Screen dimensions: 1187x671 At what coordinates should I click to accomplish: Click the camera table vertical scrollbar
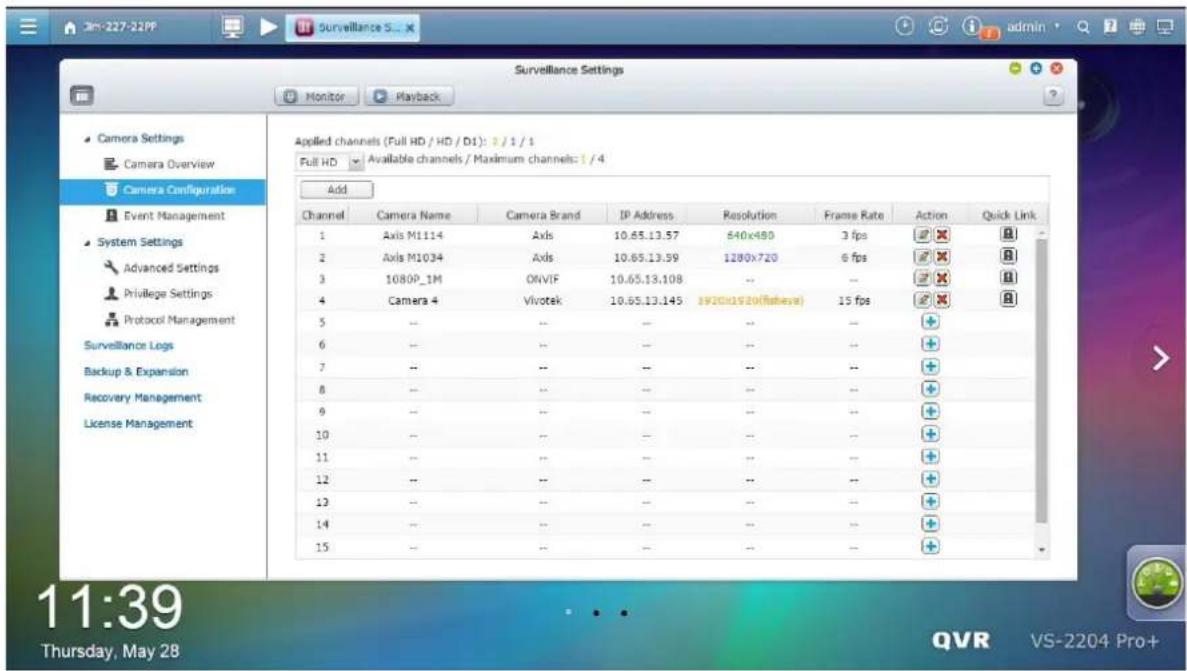[1042, 381]
